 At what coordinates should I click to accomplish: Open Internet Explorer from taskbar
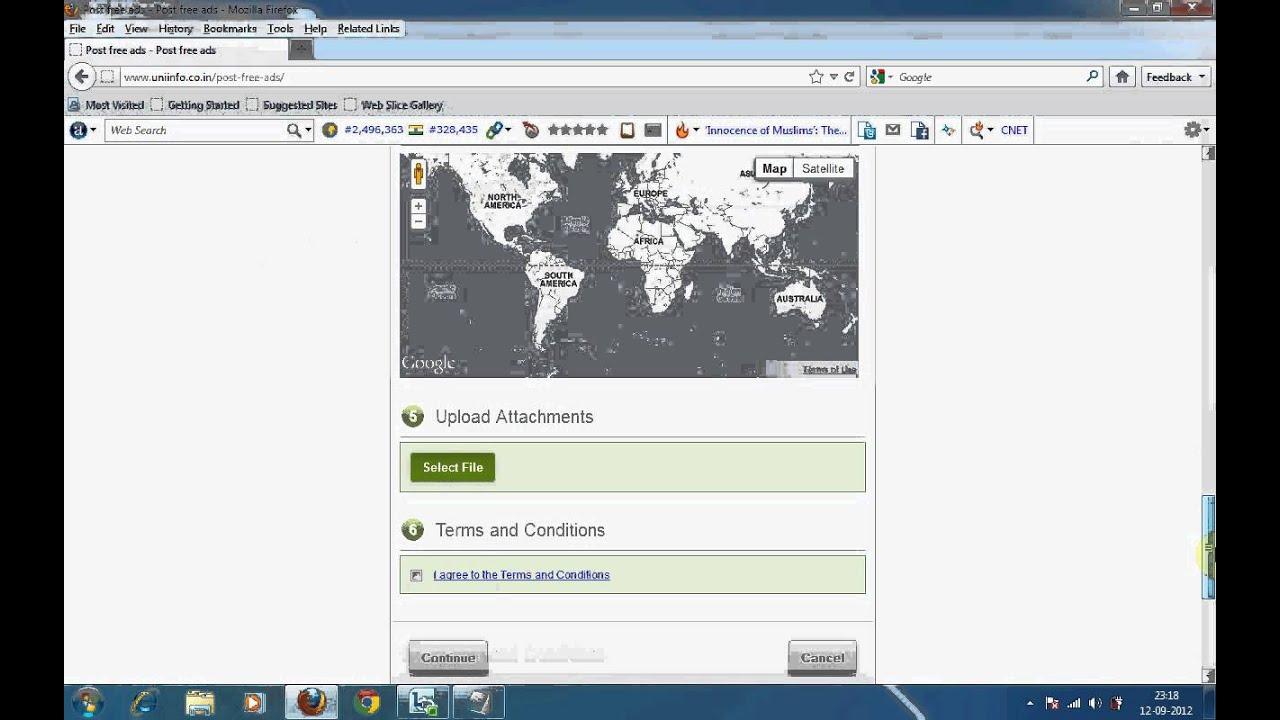pyautogui.click(x=143, y=703)
